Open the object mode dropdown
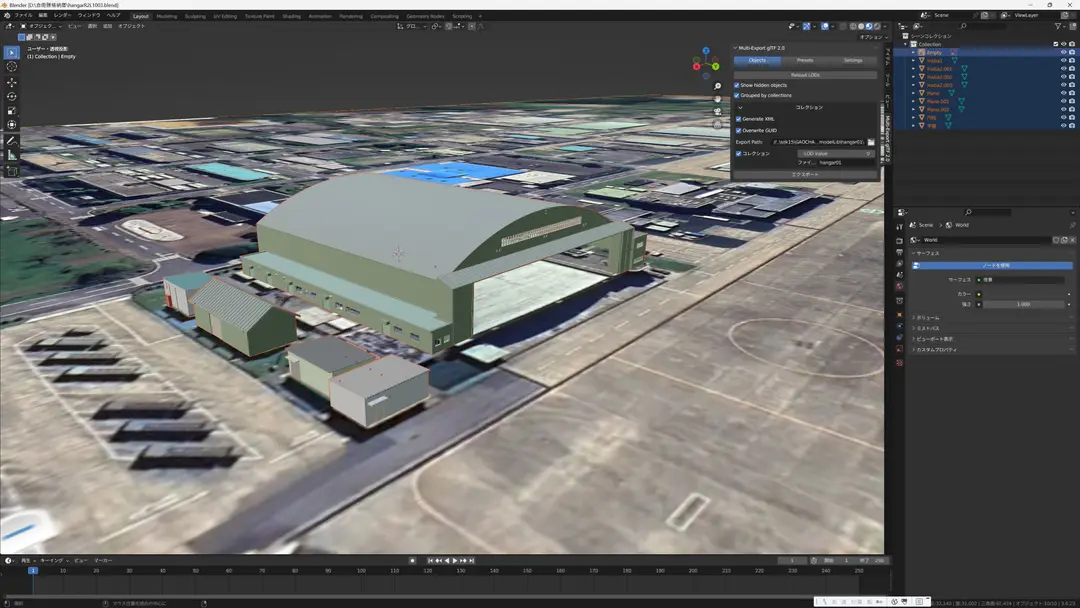 tap(41, 26)
